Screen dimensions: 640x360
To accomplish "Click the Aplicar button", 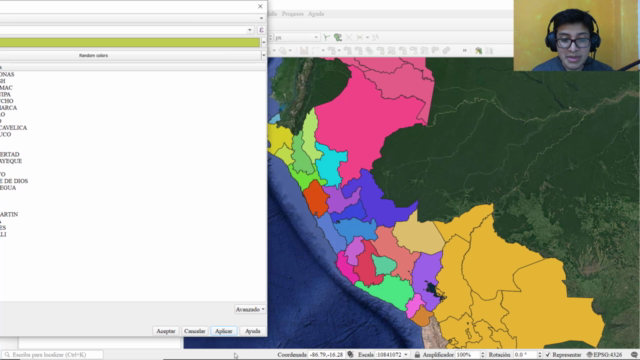I will (224, 331).
